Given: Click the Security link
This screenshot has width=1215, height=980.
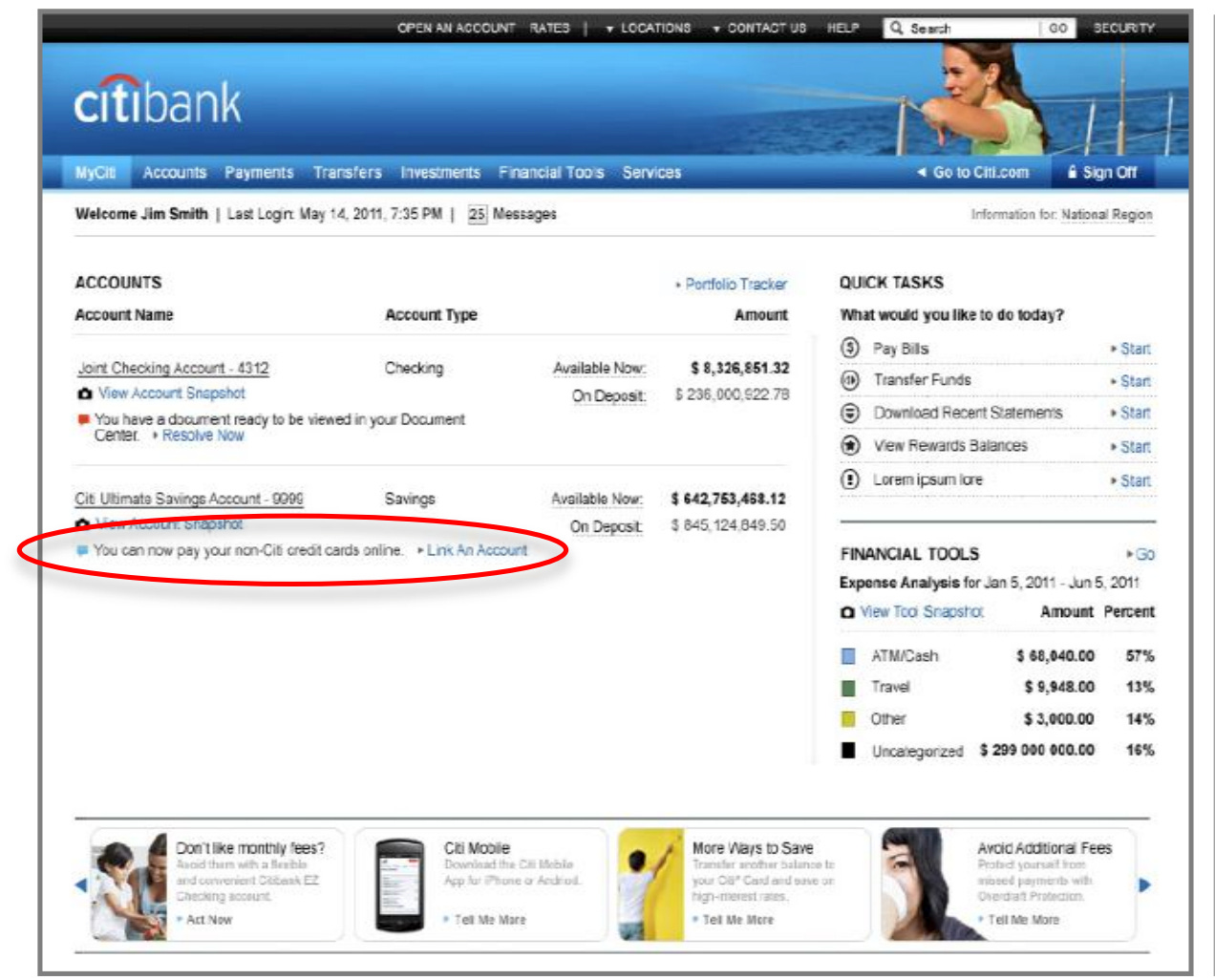Looking at the screenshot, I should pyautogui.click(x=1124, y=28).
